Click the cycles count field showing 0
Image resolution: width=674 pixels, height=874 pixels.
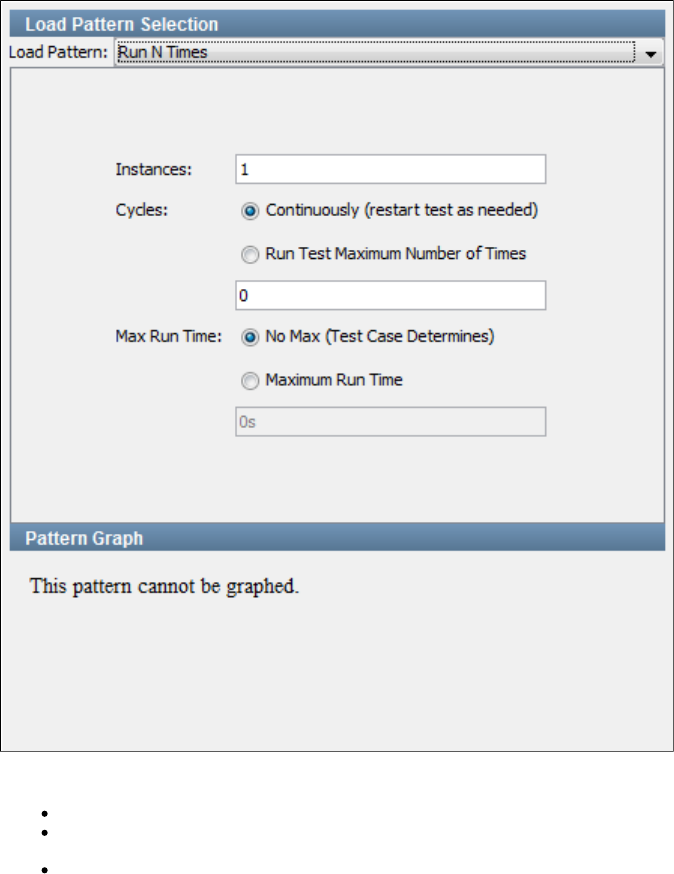point(390,296)
